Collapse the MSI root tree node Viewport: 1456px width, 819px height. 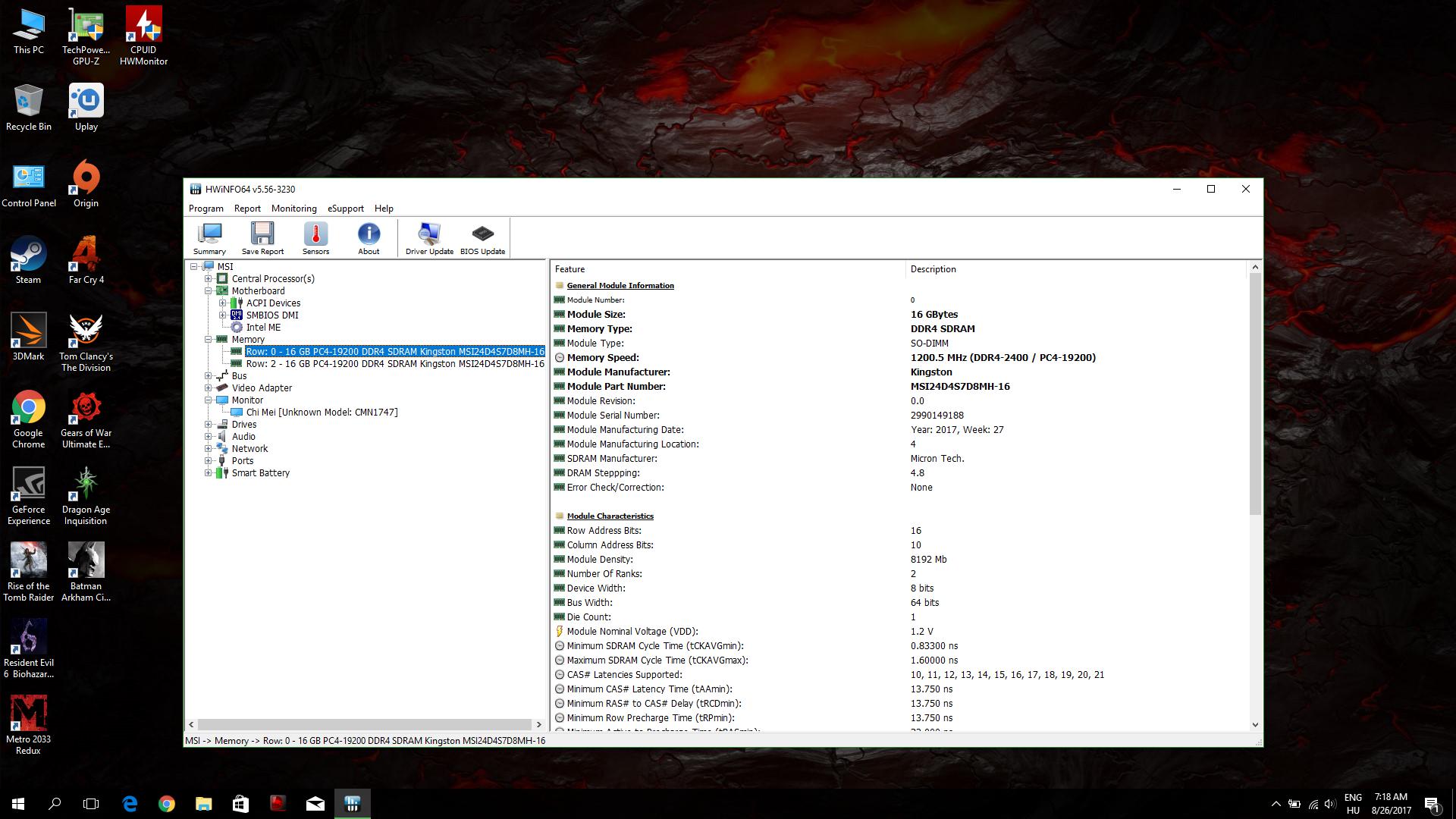coord(194,266)
